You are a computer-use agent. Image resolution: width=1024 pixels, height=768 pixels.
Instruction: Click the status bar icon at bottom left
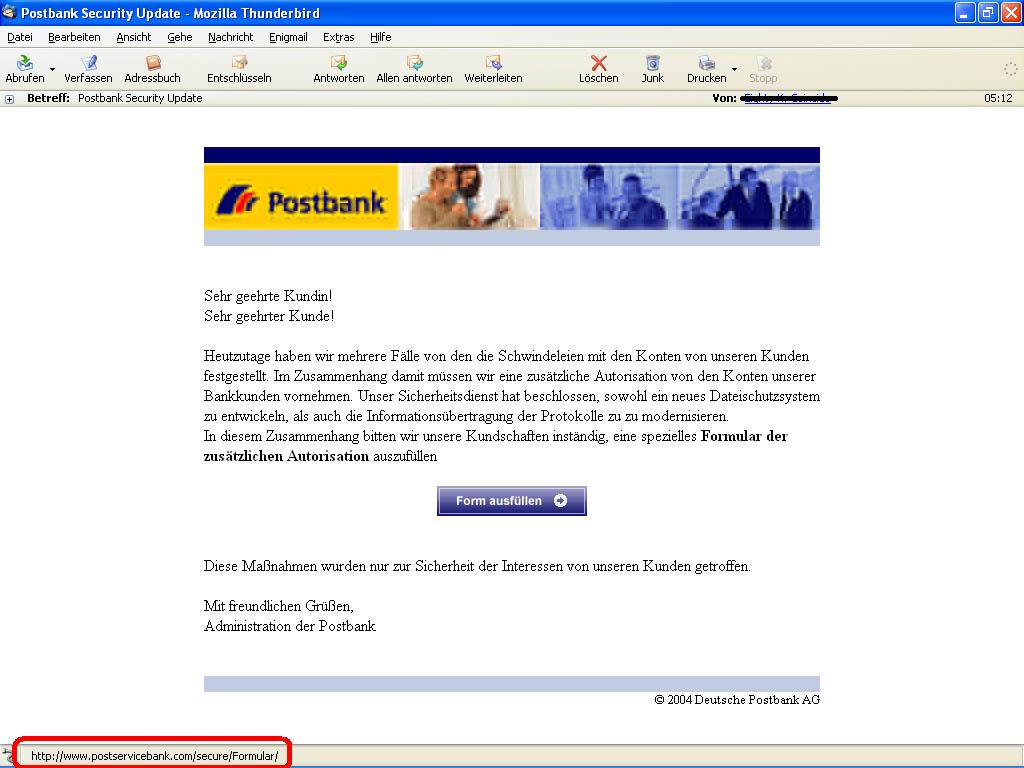(x=7, y=756)
